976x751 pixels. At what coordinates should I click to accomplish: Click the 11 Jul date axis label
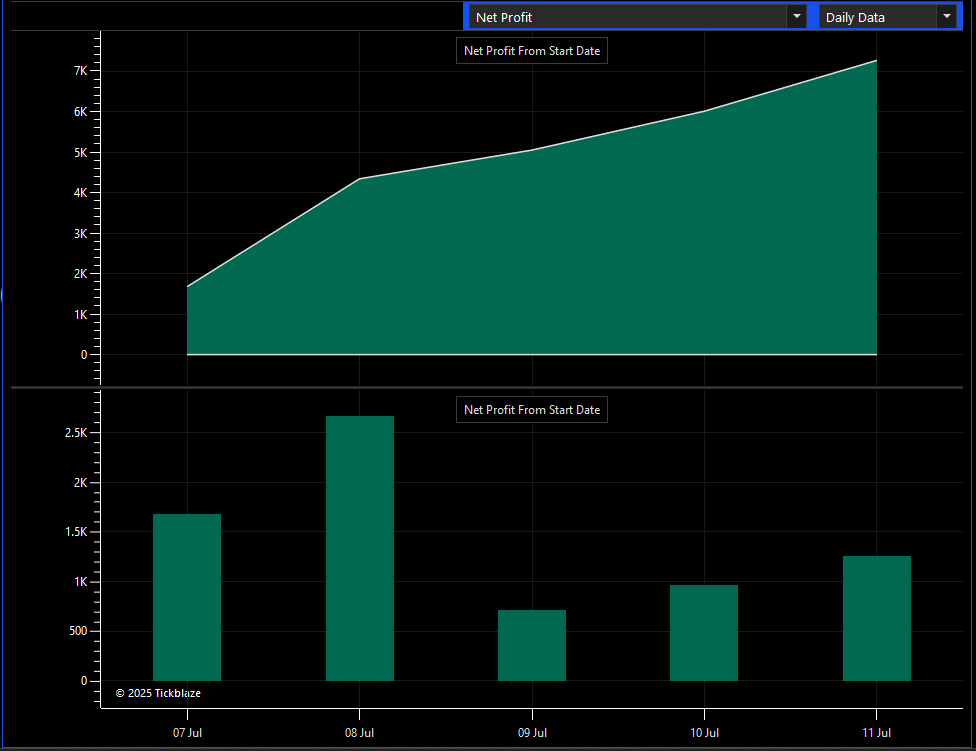pos(876,733)
